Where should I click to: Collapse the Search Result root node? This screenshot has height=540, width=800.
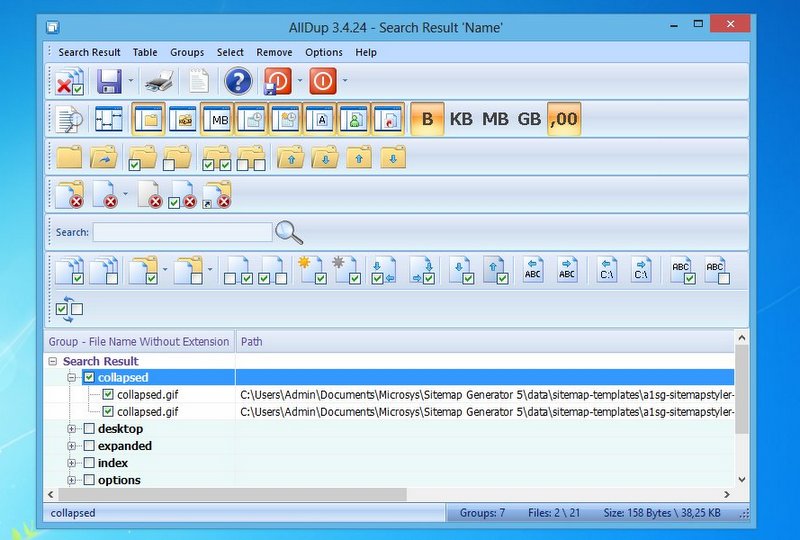click(x=53, y=361)
